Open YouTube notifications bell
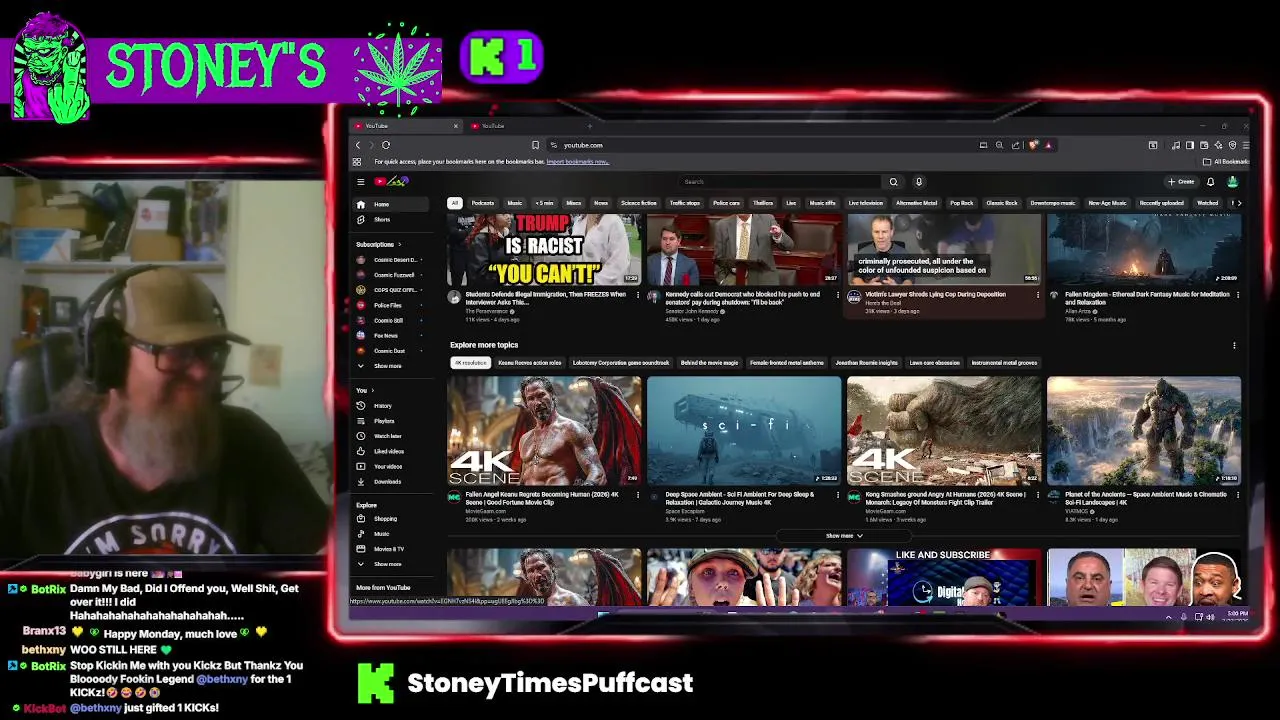Image resolution: width=1280 pixels, height=720 pixels. click(x=1210, y=182)
